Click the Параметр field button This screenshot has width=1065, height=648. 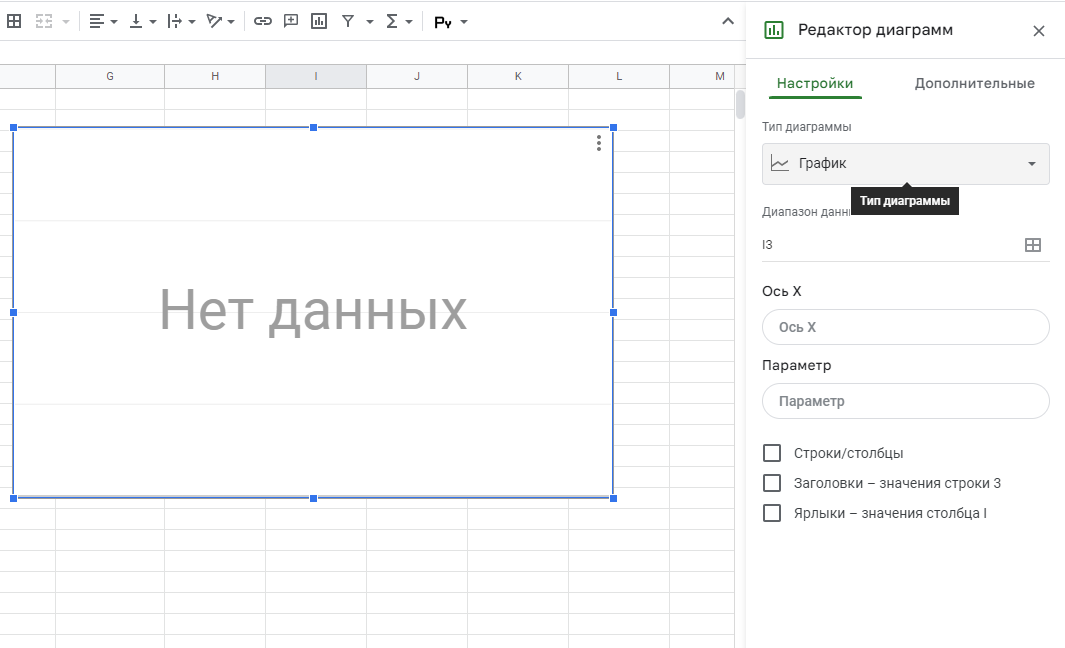click(905, 401)
